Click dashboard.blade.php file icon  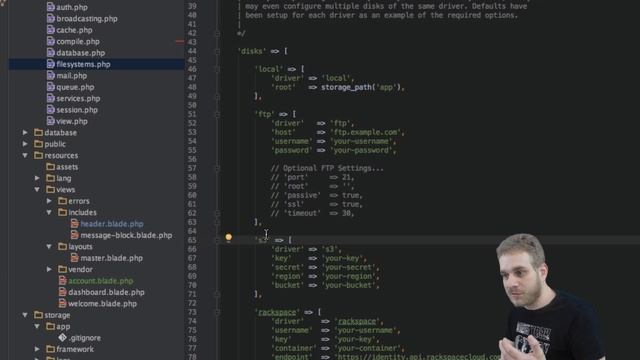point(62,292)
